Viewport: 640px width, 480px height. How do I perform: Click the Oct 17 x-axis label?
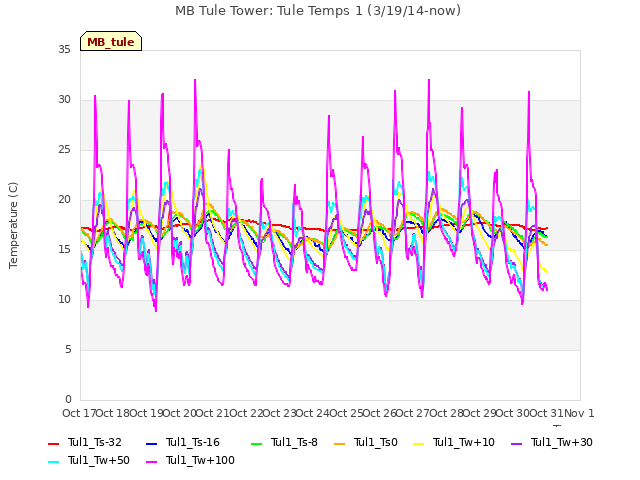[79, 413]
